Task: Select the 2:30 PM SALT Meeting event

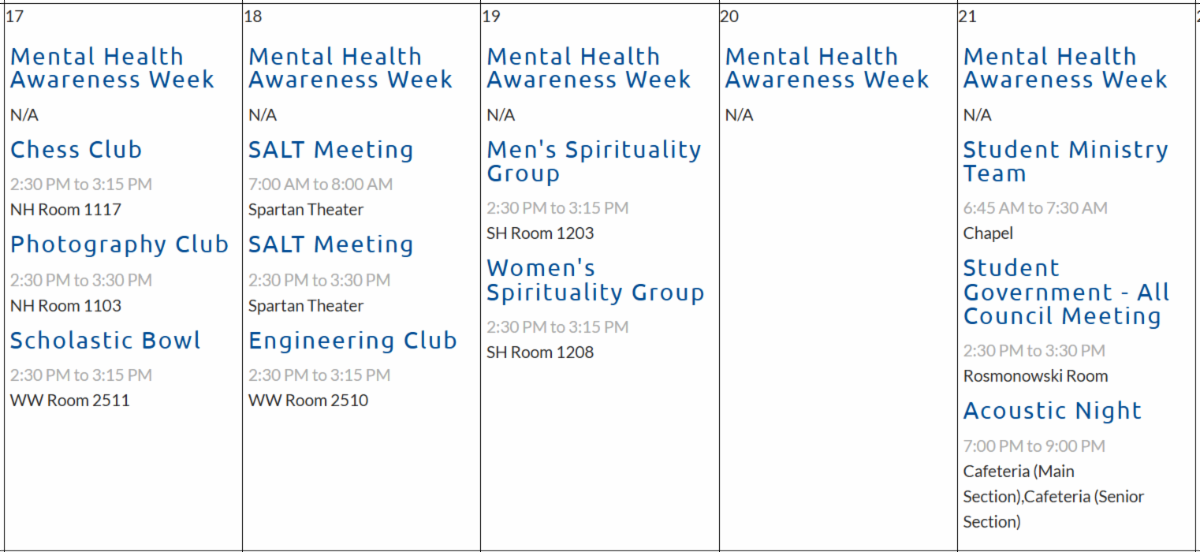Action: pyautogui.click(x=330, y=245)
